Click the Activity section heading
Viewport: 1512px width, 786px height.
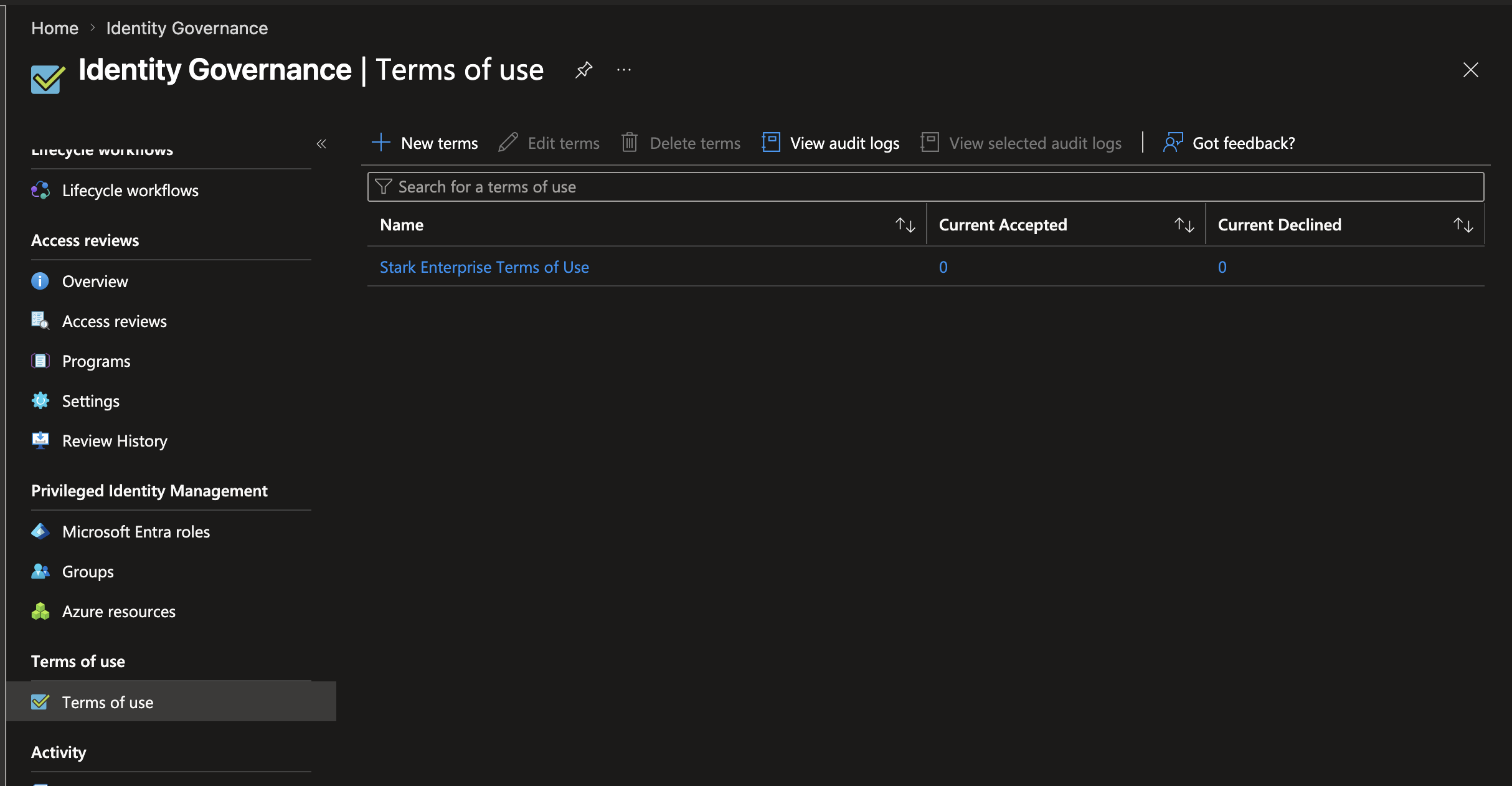(59, 752)
